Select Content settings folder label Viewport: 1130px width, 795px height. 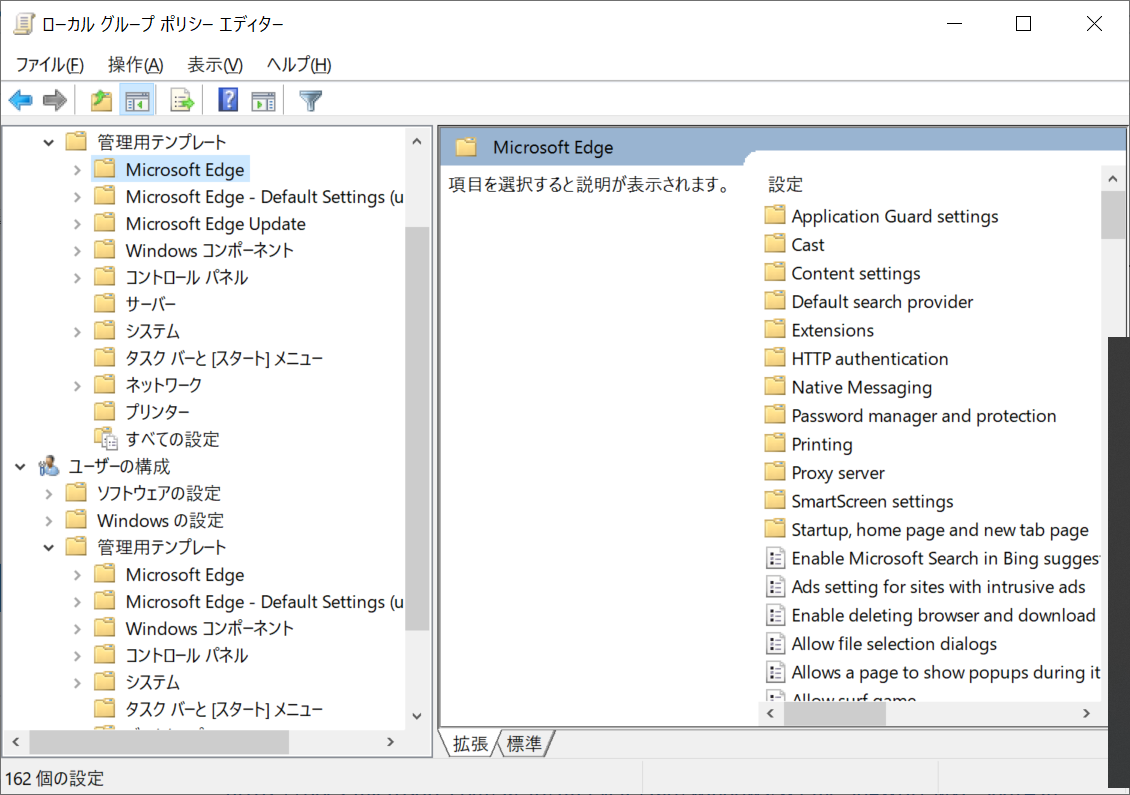tap(855, 273)
